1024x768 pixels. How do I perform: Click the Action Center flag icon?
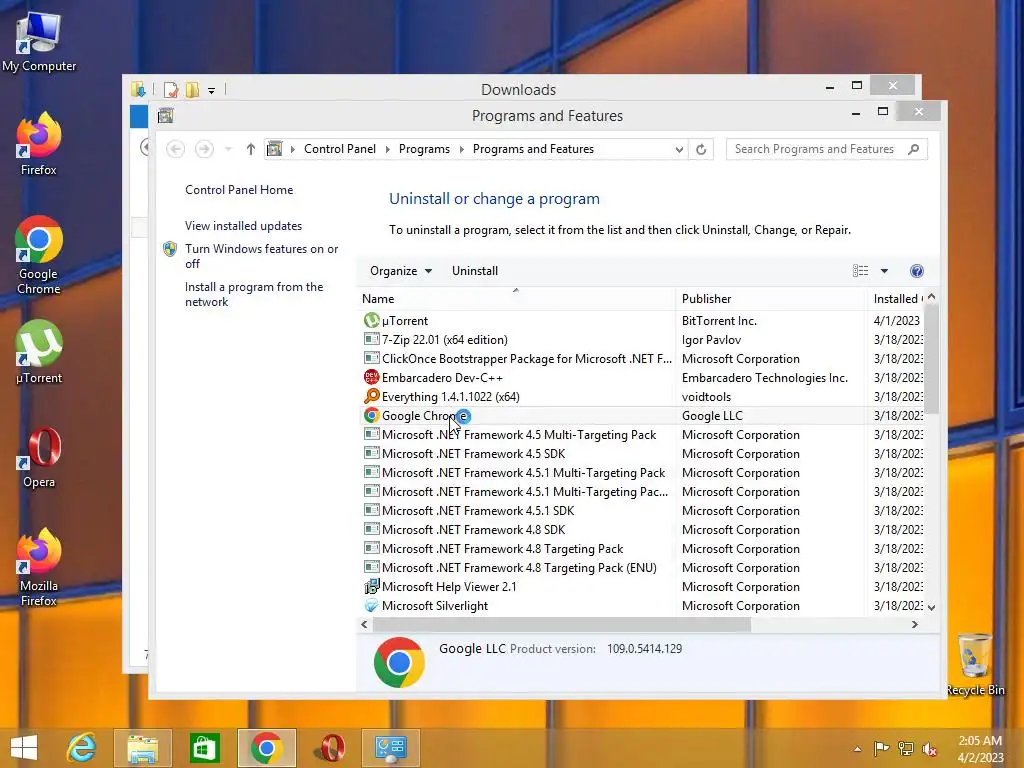click(881, 748)
